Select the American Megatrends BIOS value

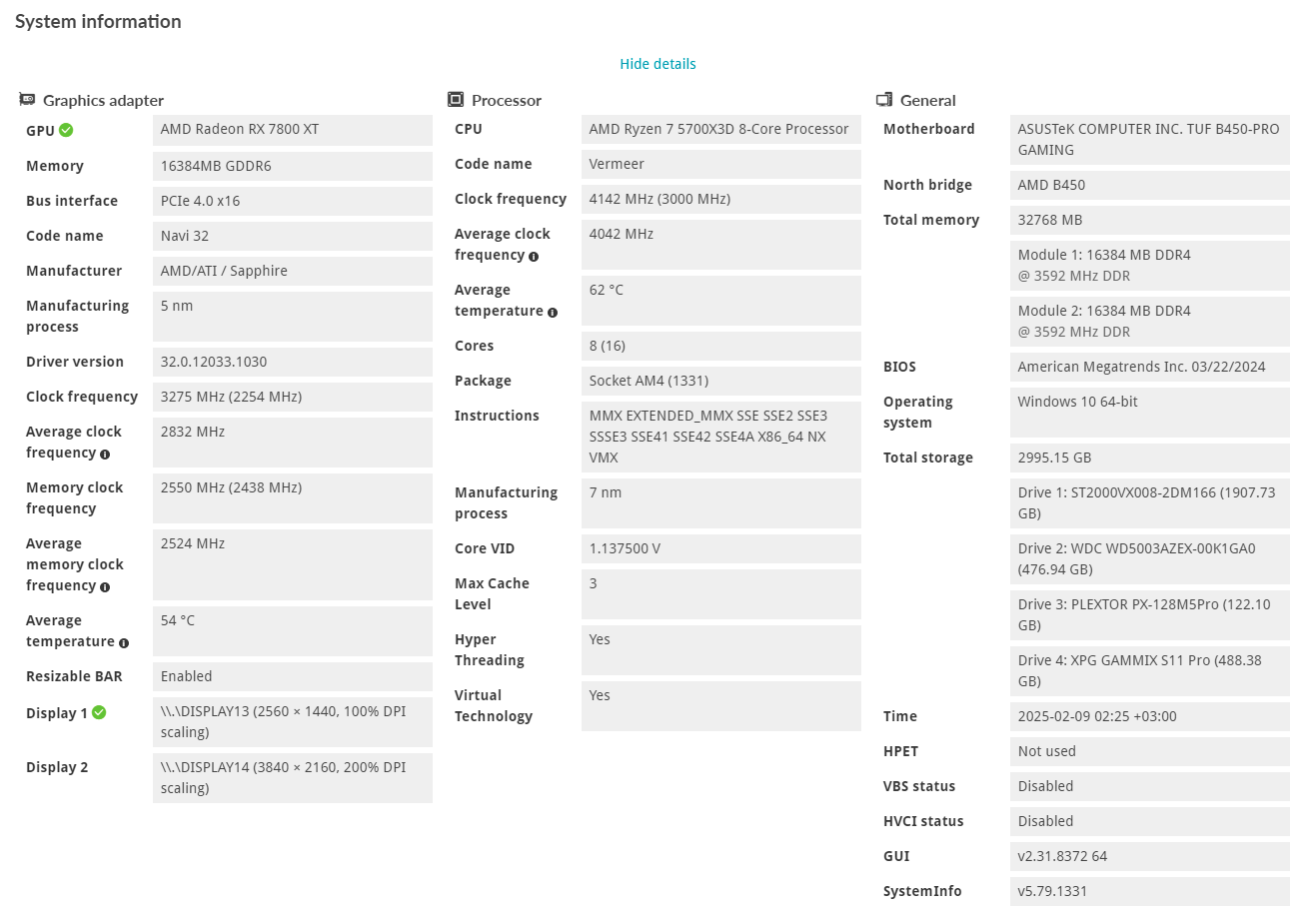click(1150, 367)
